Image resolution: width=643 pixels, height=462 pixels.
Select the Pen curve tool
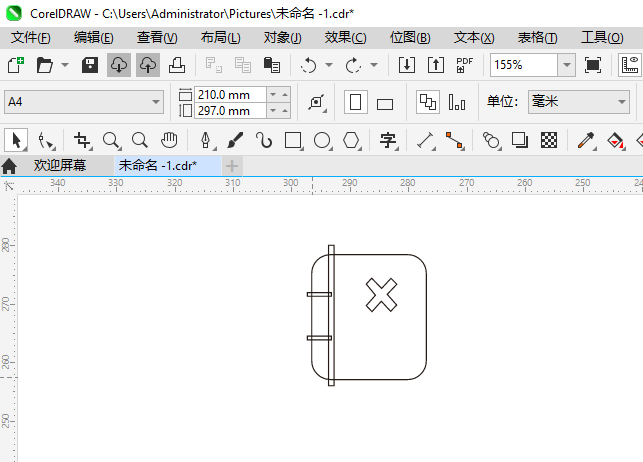206,140
